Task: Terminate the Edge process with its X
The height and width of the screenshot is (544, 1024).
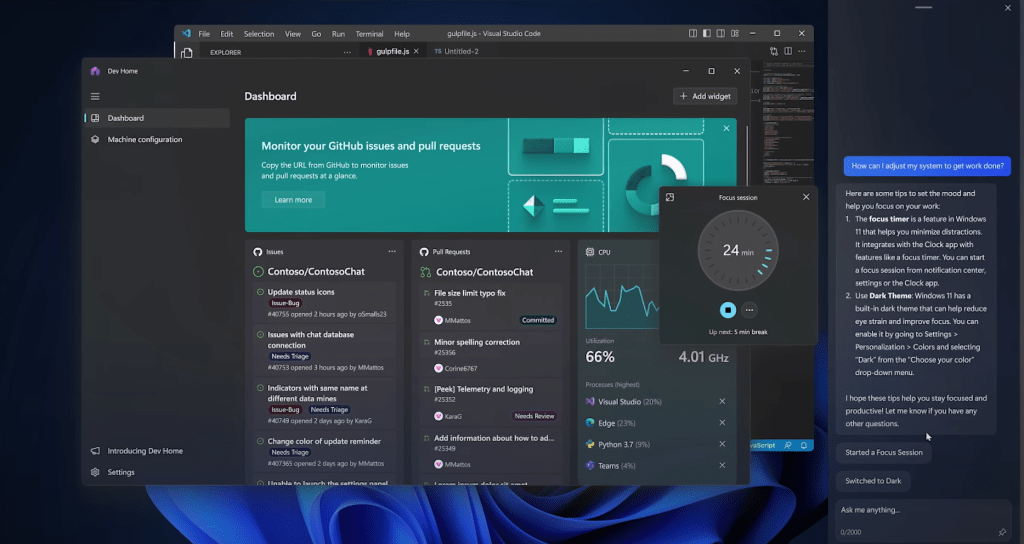Action: click(x=722, y=423)
